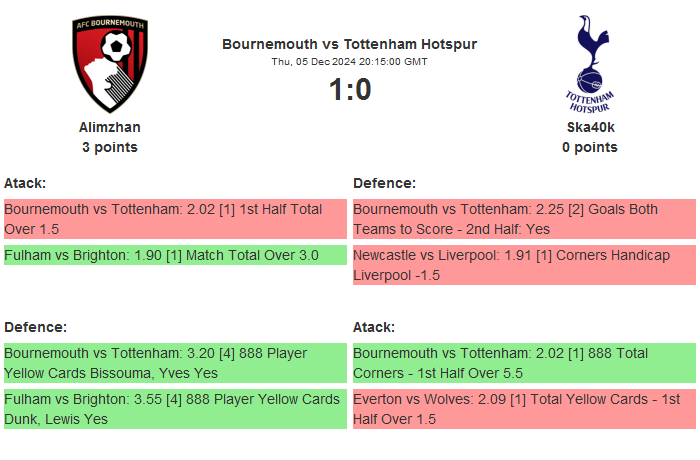Open player Alimzhan's name
Screen dimensions: 700x460
click(x=110, y=127)
